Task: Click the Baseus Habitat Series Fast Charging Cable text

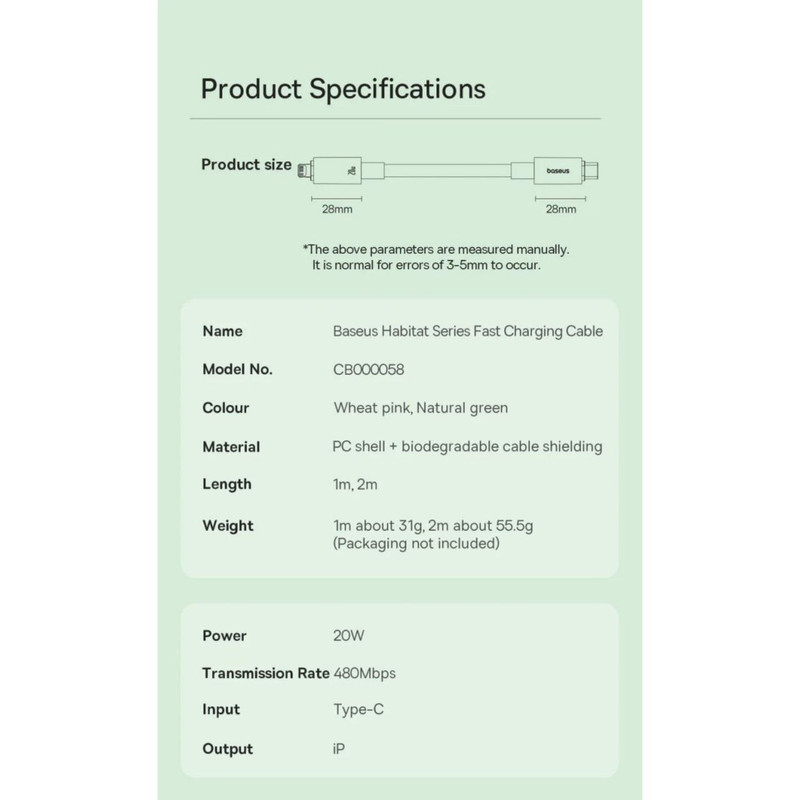Action: tap(467, 331)
